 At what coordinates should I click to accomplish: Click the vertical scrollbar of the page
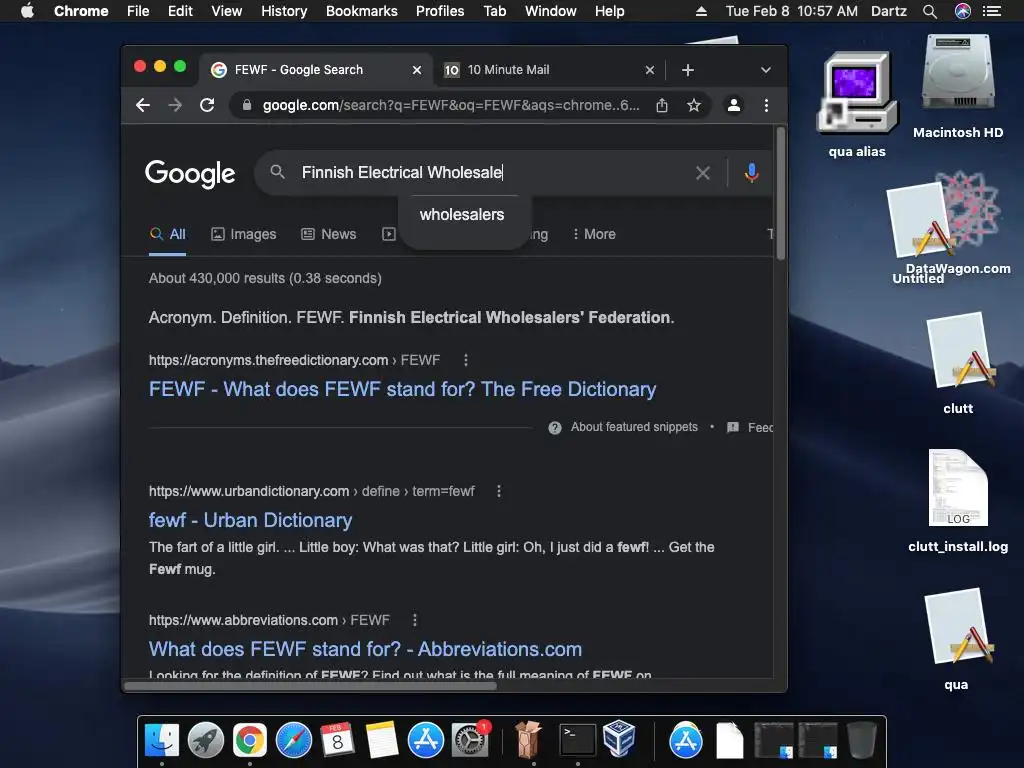click(780, 194)
